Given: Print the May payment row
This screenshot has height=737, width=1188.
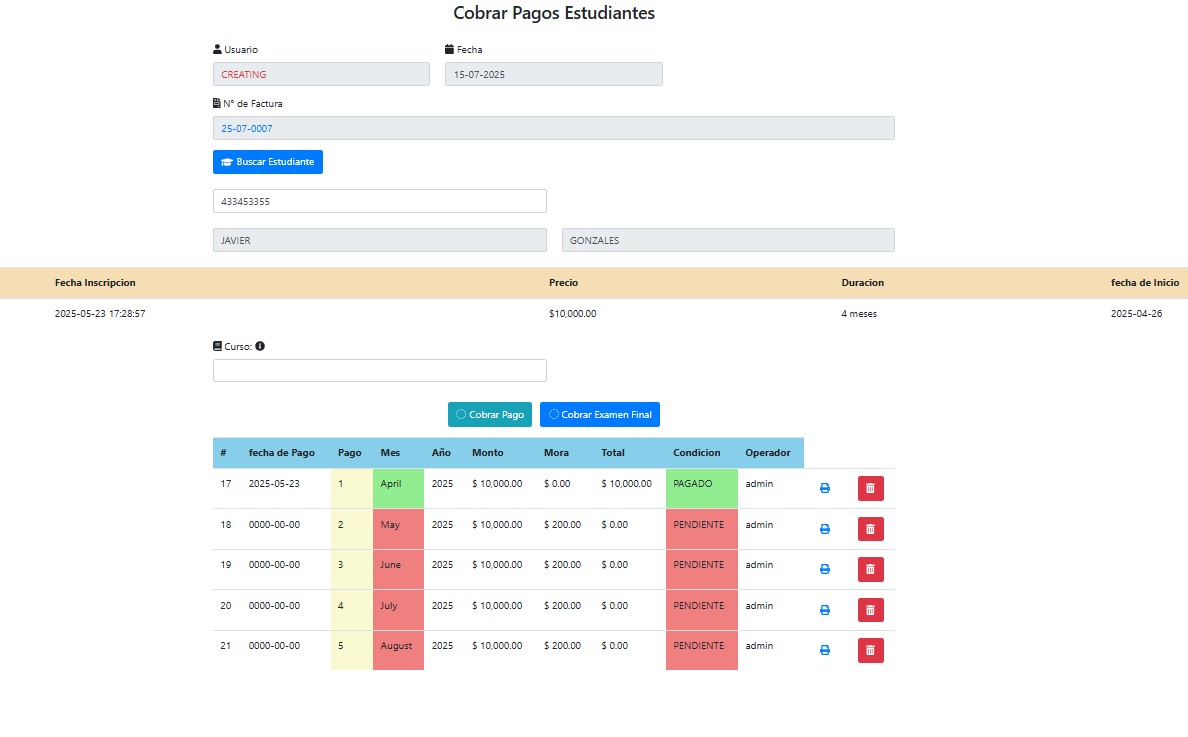Looking at the screenshot, I should [x=825, y=529].
